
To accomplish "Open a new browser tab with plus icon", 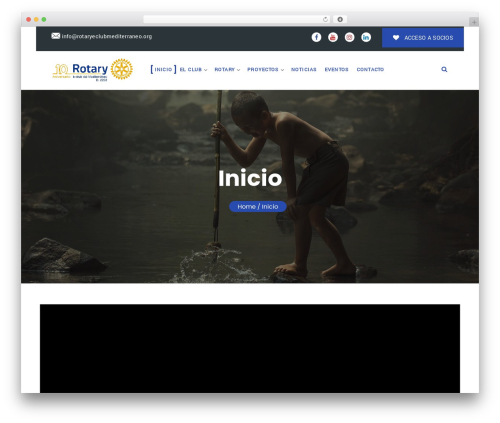I will [474, 22].
